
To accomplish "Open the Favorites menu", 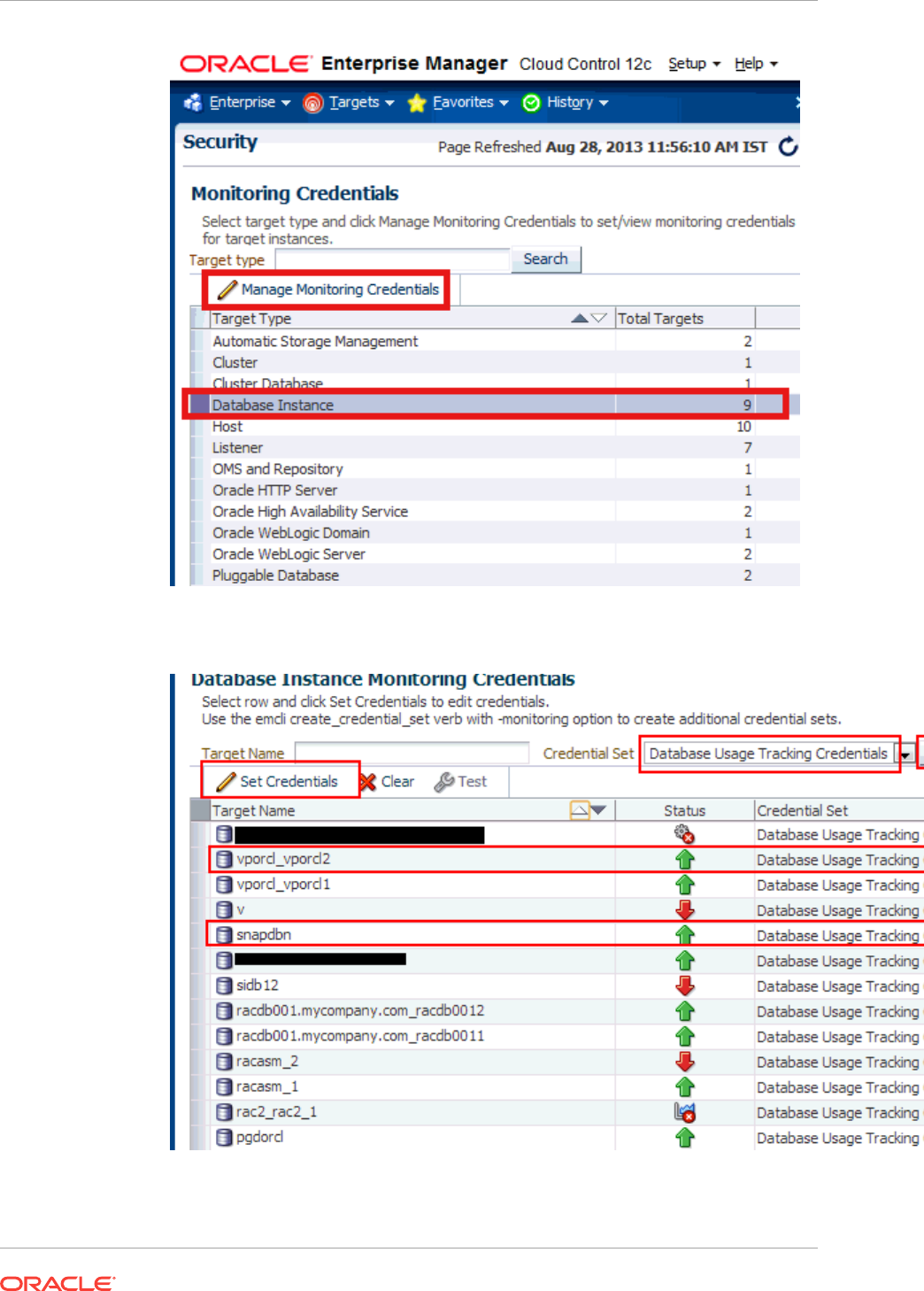I will (470, 103).
